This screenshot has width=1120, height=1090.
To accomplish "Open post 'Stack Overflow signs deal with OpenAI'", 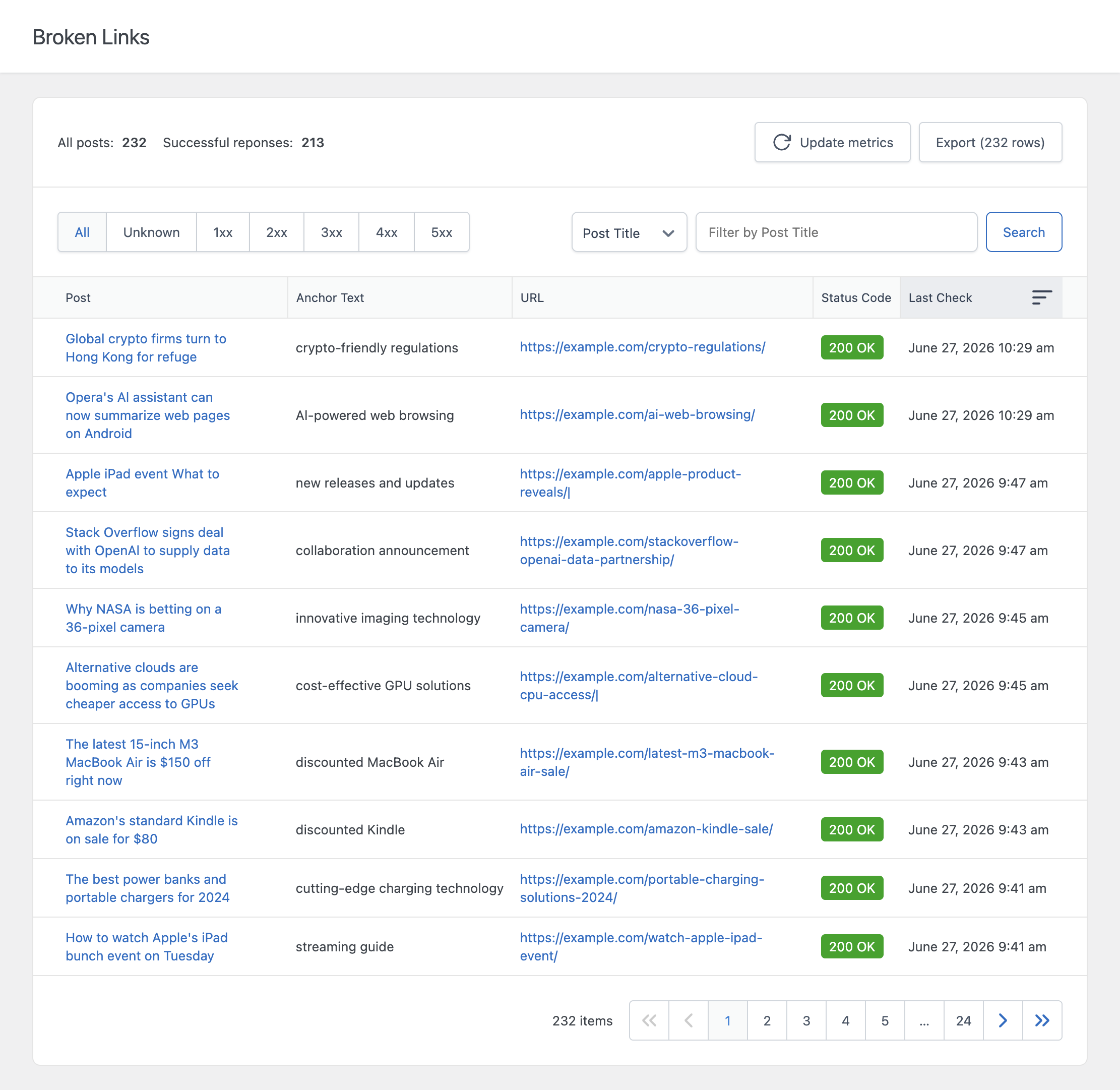I will [x=148, y=550].
